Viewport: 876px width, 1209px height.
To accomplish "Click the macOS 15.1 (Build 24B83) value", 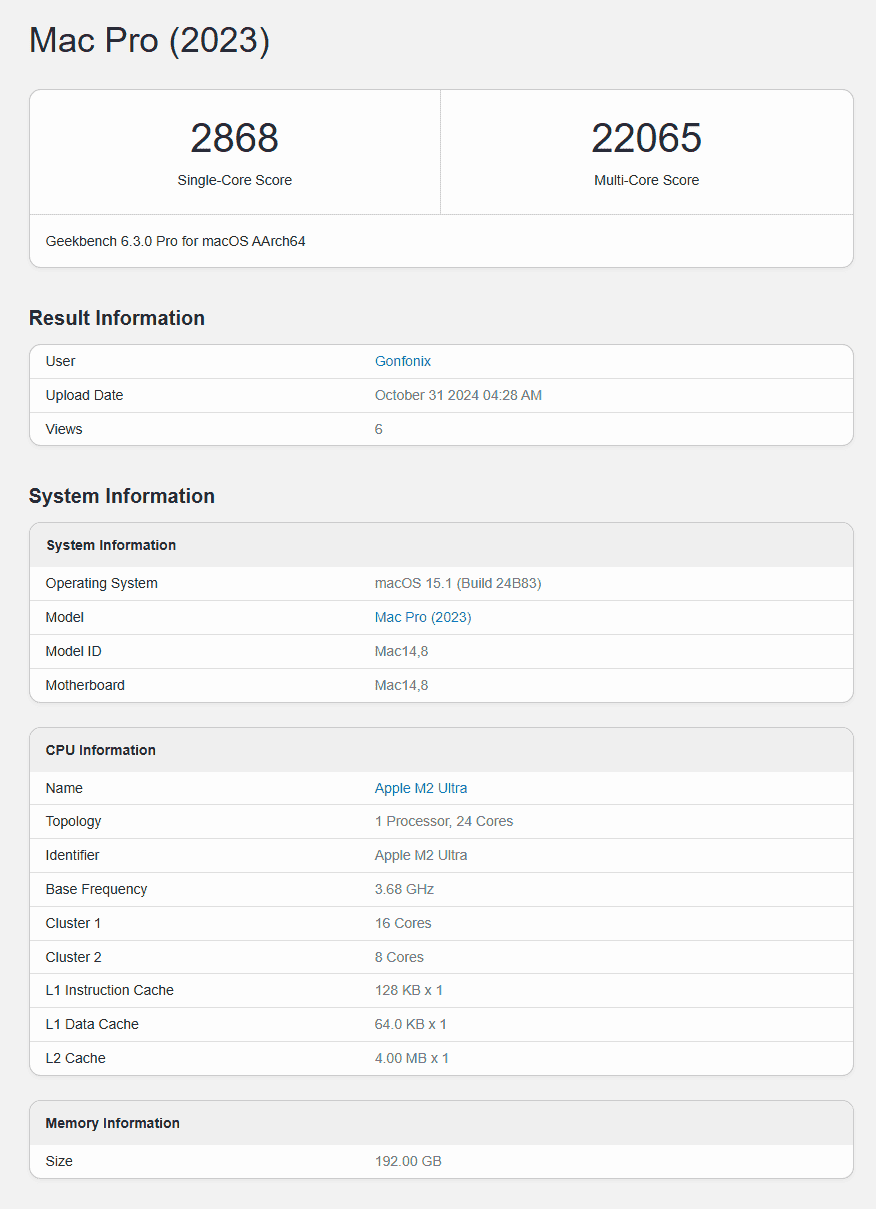I will (458, 583).
